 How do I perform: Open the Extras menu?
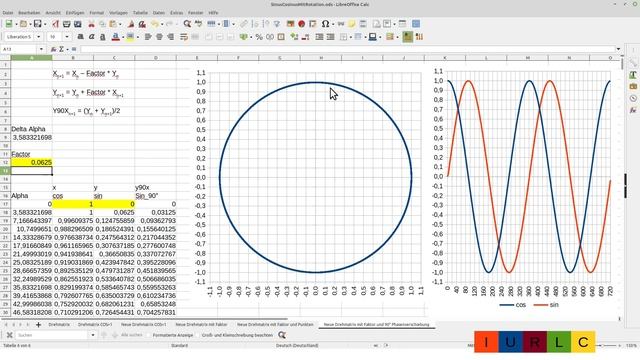click(177, 13)
